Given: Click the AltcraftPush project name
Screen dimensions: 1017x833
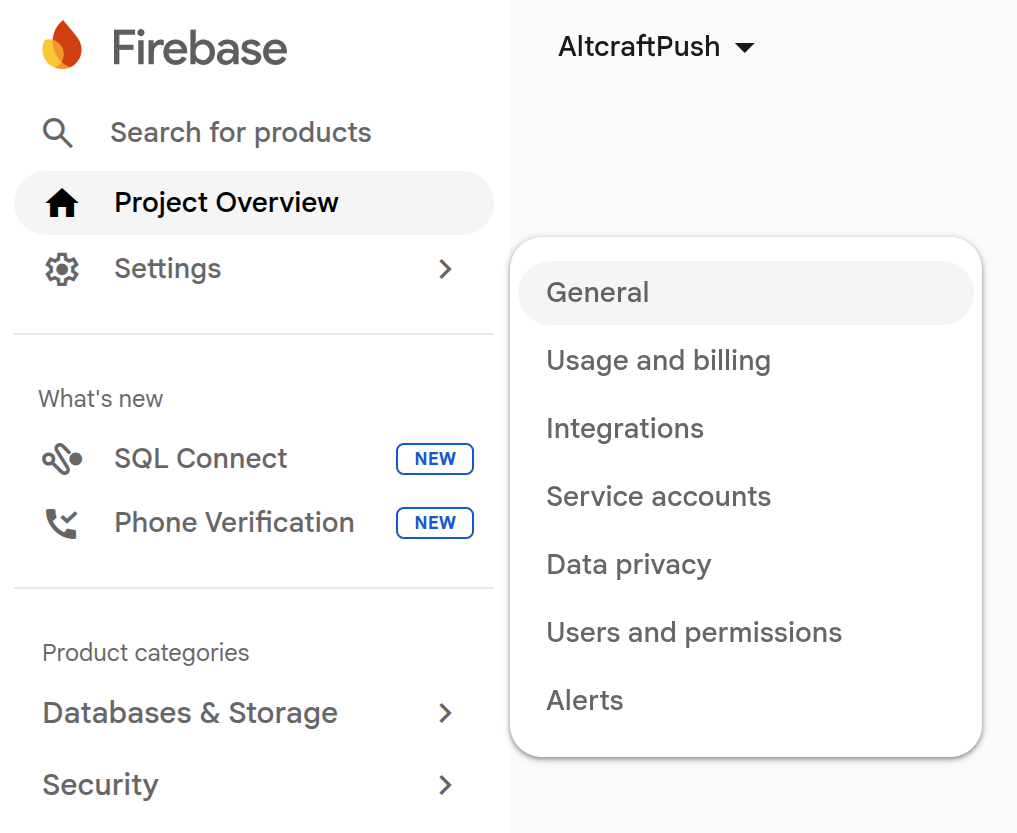Looking at the screenshot, I should click(x=639, y=47).
